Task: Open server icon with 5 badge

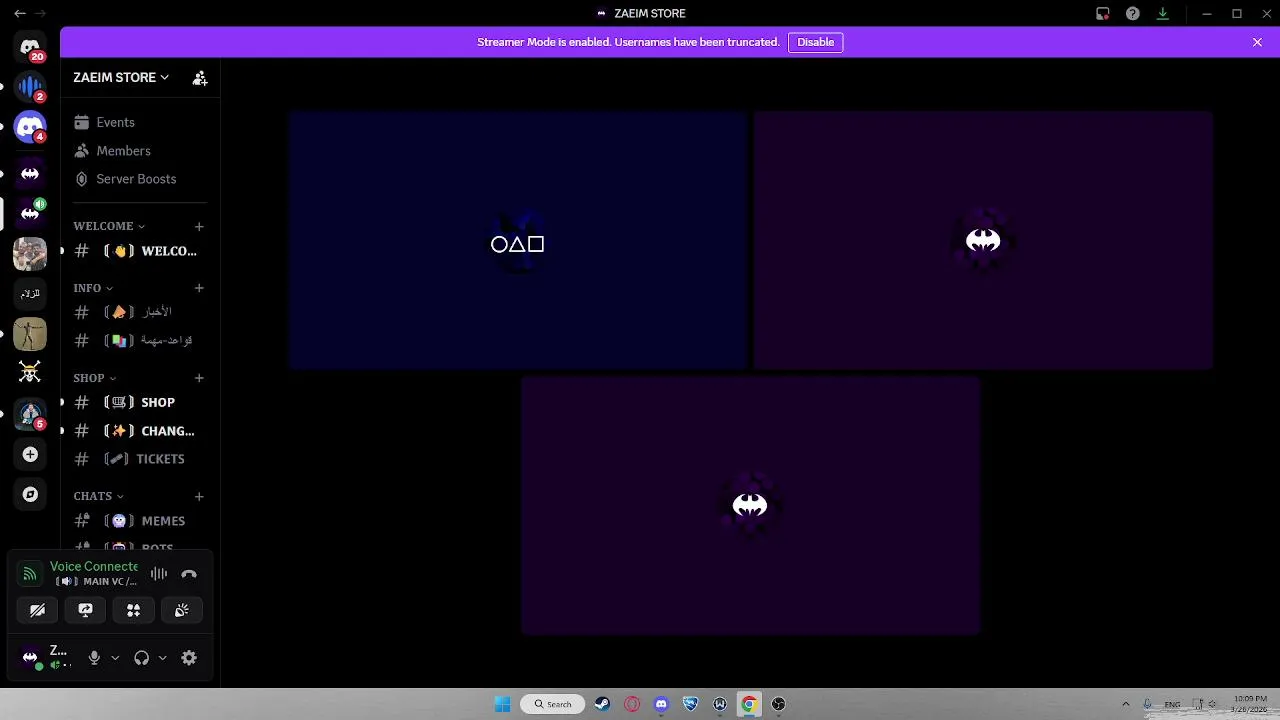Action: point(30,414)
